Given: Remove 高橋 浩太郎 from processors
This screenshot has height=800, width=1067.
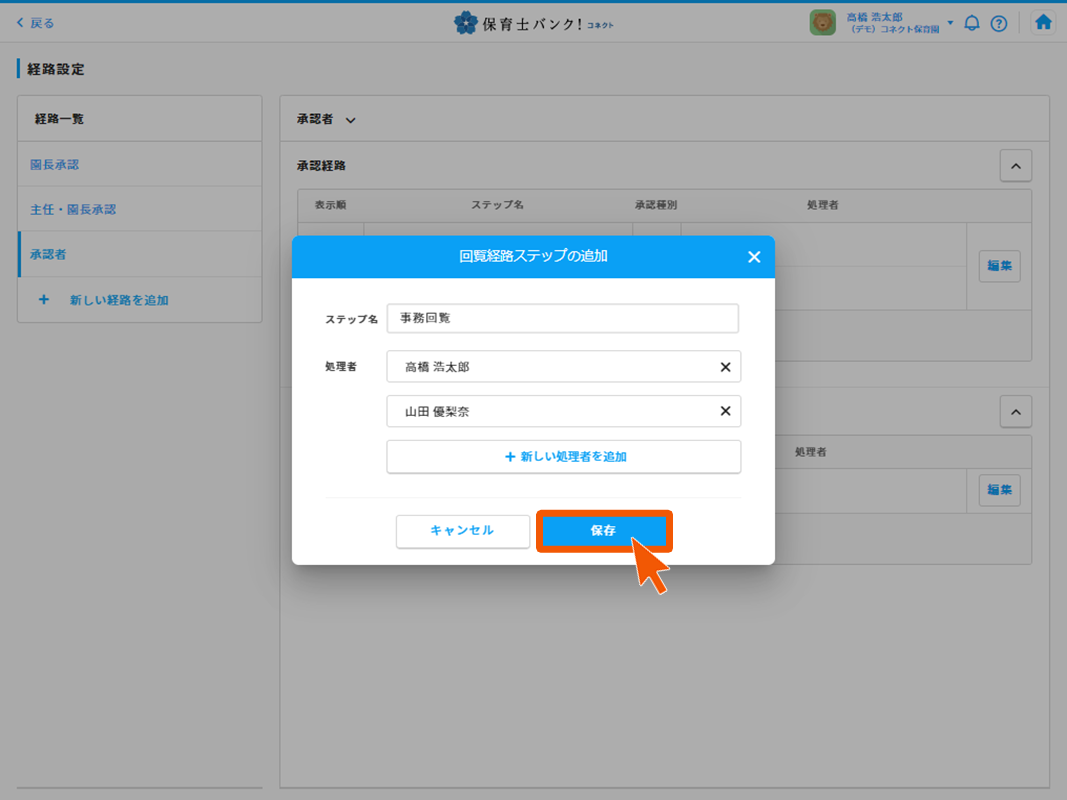Looking at the screenshot, I should coord(726,367).
